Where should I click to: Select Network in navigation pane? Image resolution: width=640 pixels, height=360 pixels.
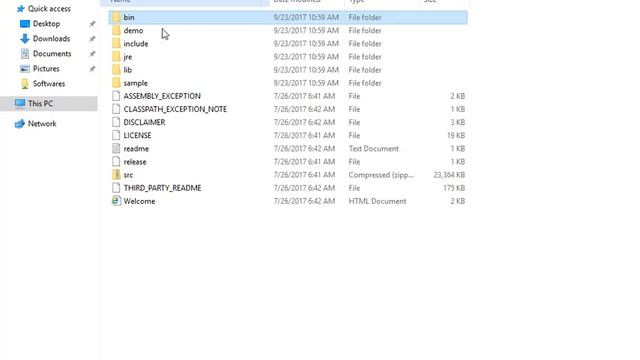[42, 124]
